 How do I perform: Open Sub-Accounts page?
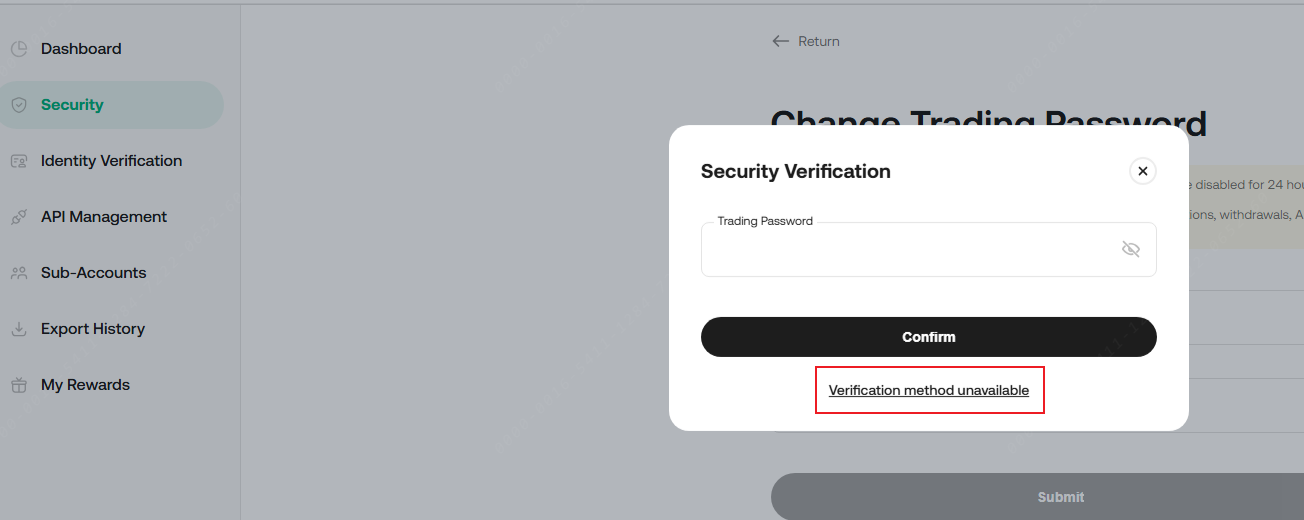pyautogui.click(x=93, y=273)
